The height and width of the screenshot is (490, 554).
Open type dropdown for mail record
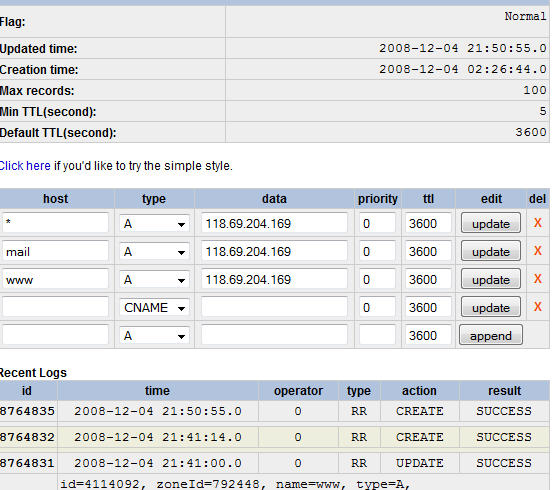154,252
